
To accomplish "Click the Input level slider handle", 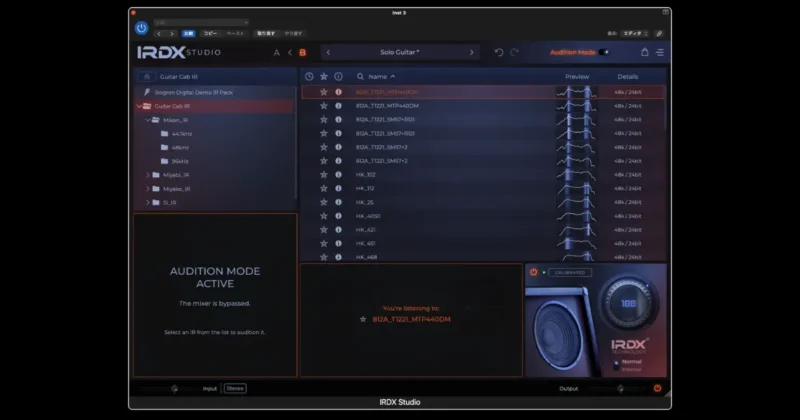I will click(x=174, y=389).
